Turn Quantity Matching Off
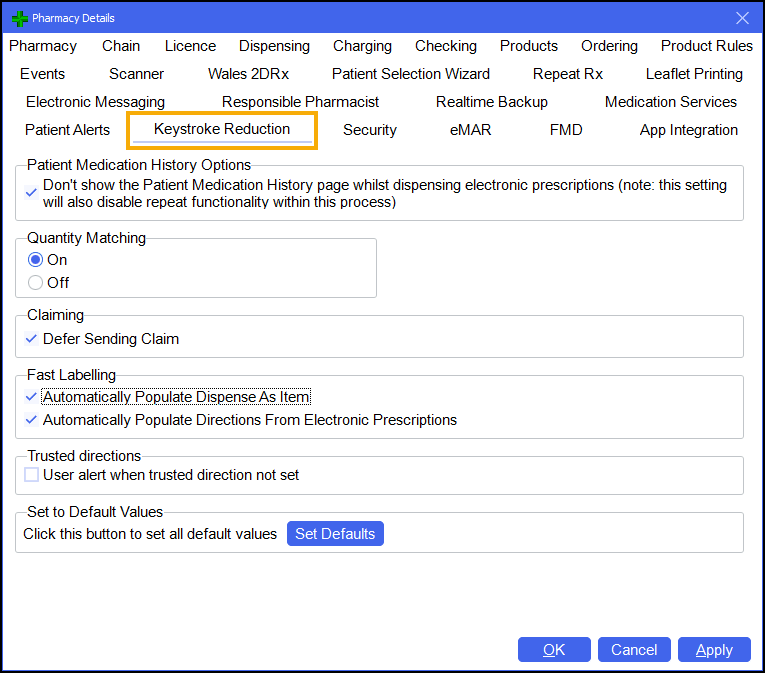 pyautogui.click(x=36, y=283)
